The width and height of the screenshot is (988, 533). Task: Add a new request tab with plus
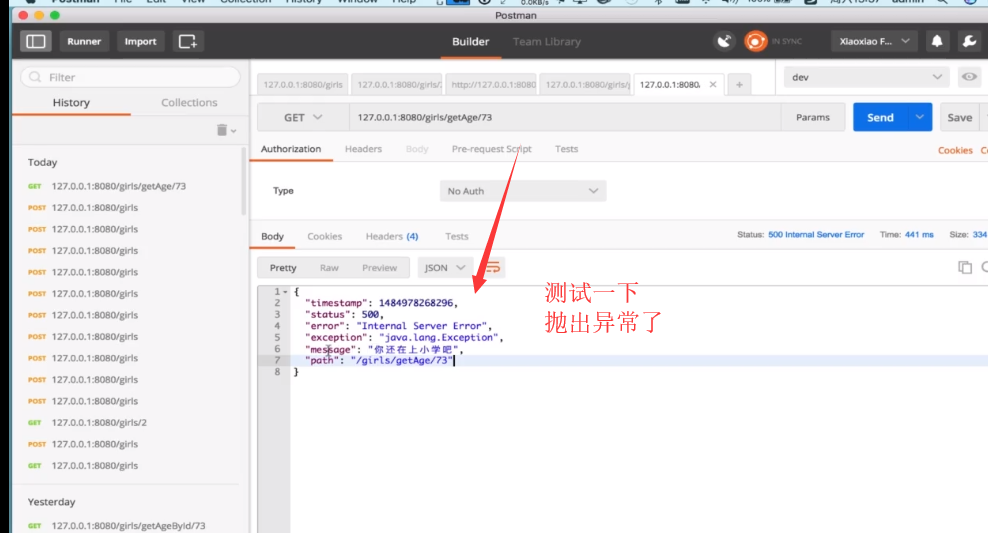(739, 84)
